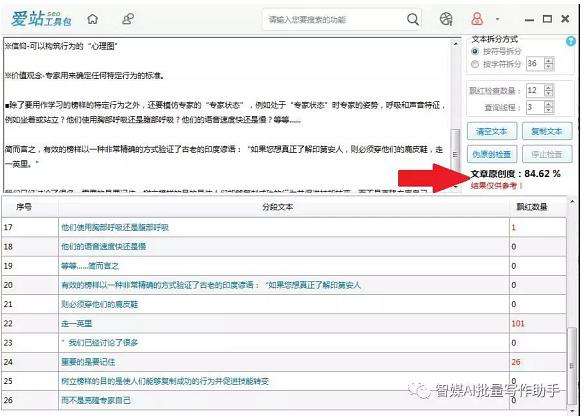The height and width of the screenshot is (418, 584).
Task: Click the article text editing area
Action: pyautogui.click(x=226, y=115)
